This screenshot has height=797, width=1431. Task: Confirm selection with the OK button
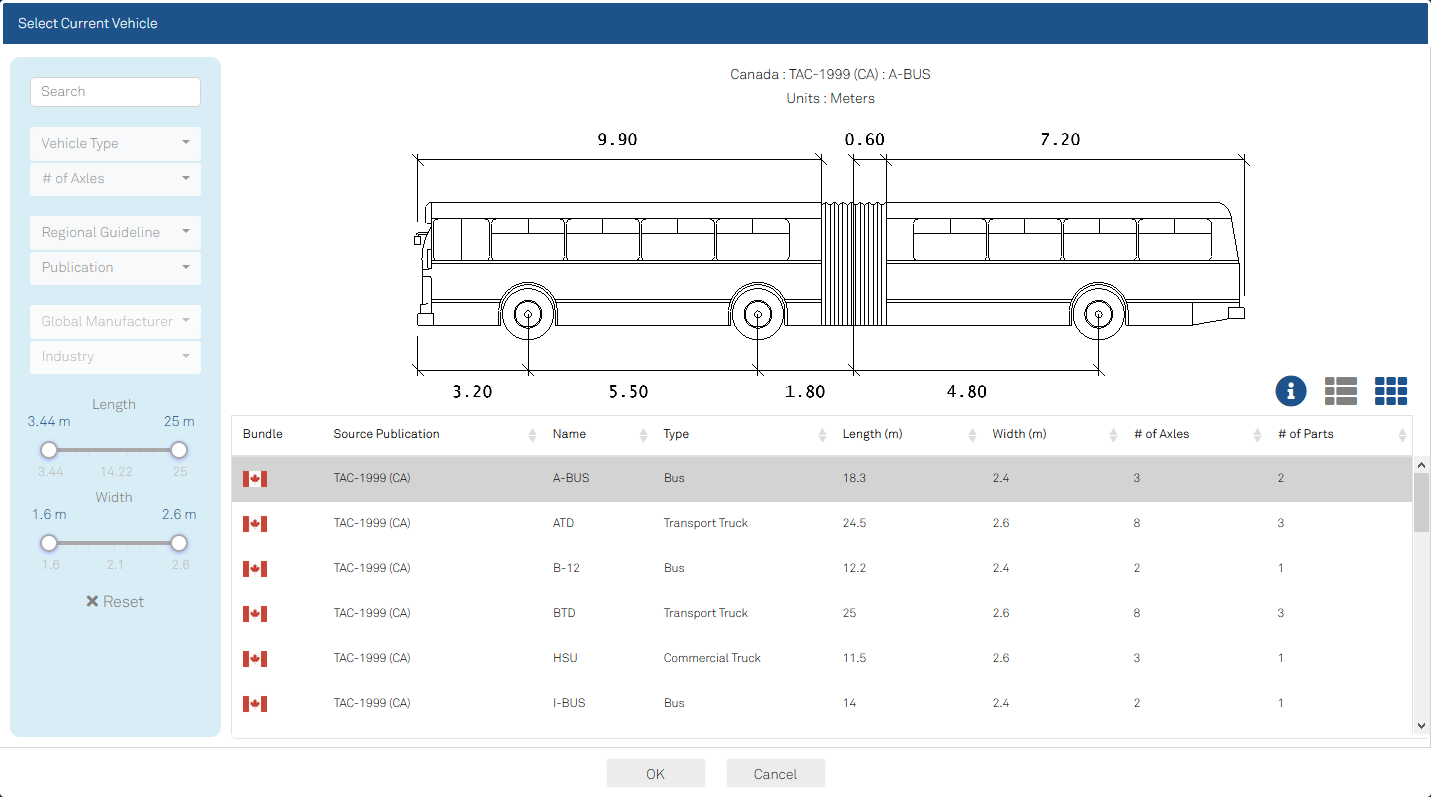(655, 772)
